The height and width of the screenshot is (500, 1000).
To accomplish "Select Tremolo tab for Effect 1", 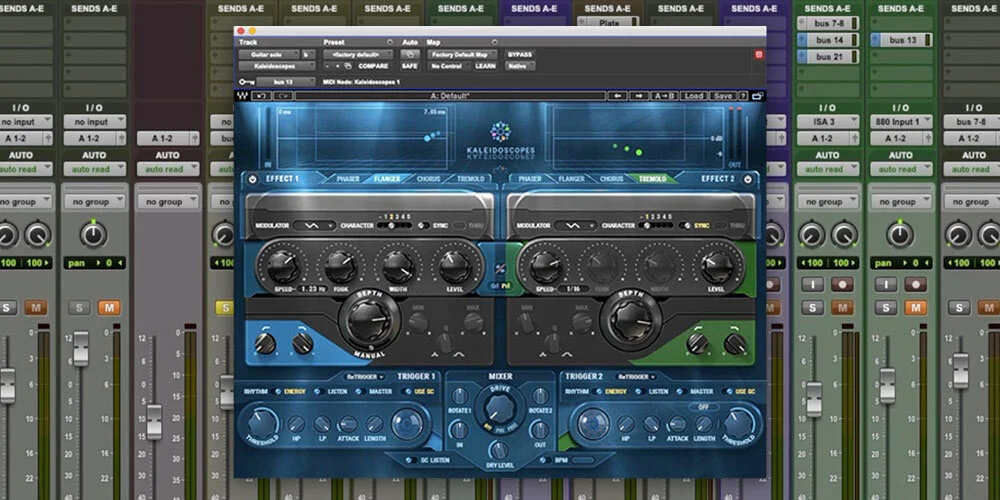I will pyautogui.click(x=471, y=179).
